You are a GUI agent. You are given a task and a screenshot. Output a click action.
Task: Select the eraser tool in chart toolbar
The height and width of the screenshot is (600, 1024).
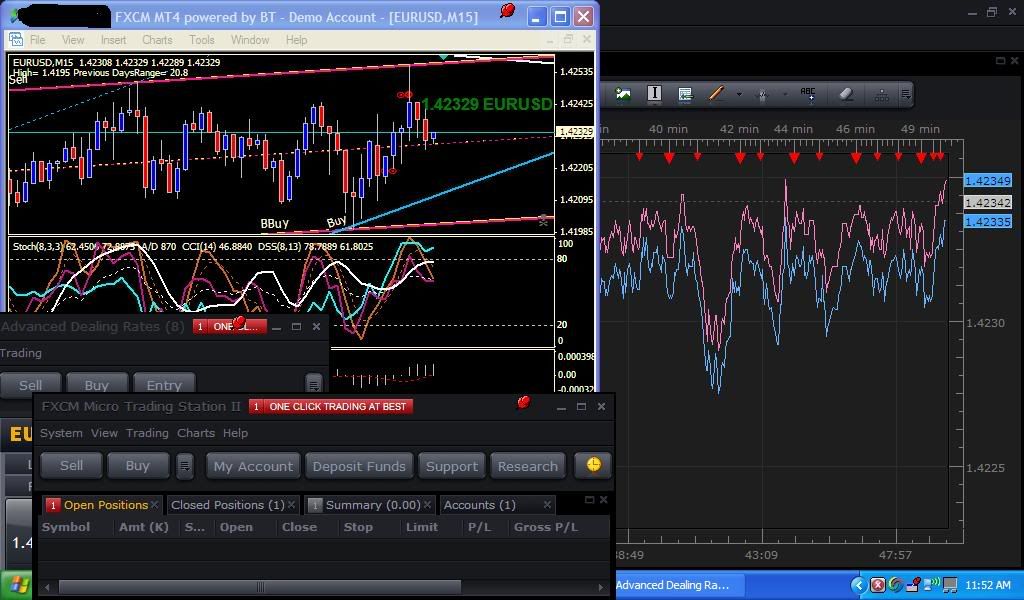coord(846,94)
